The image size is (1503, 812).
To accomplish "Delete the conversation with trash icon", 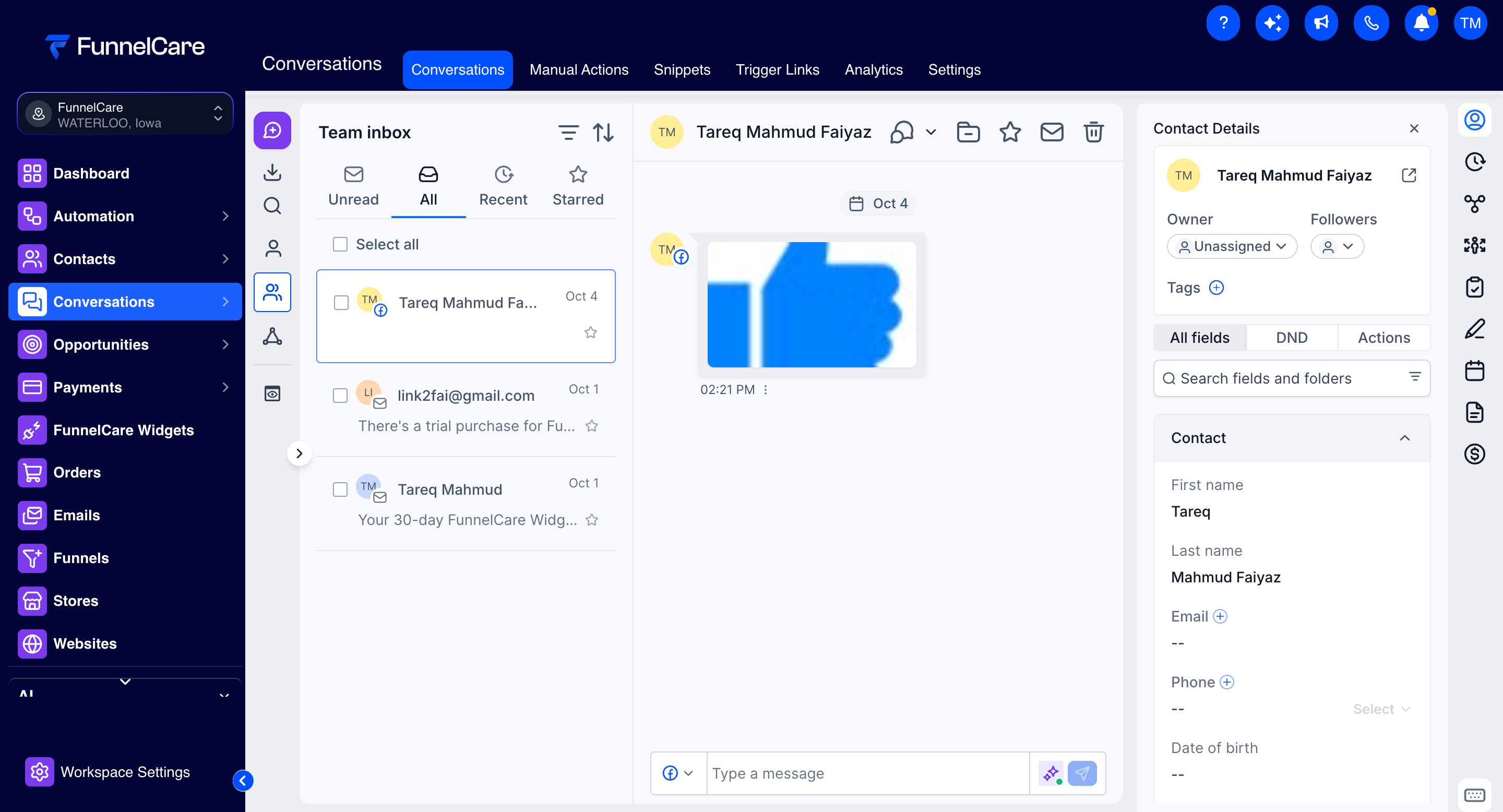I will coord(1093,133).
